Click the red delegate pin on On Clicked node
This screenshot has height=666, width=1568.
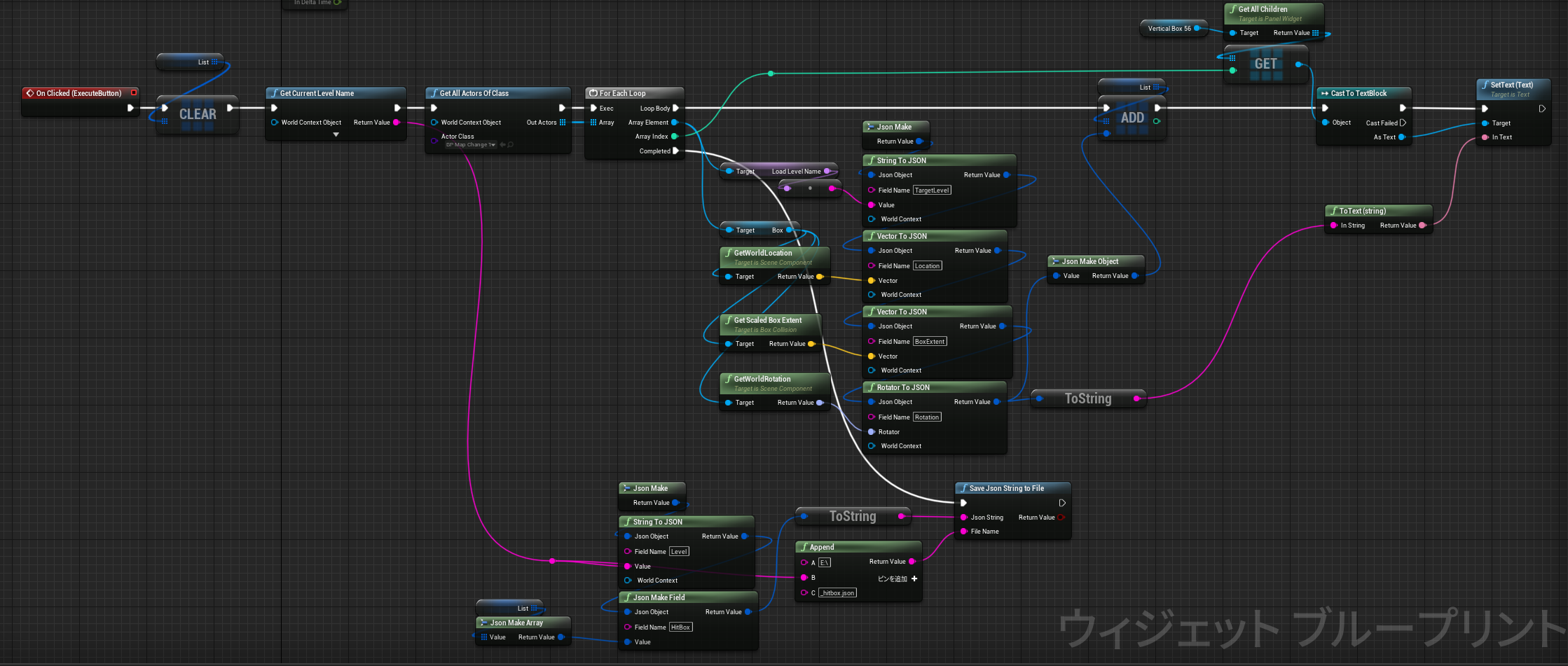(x=134, y=92)
